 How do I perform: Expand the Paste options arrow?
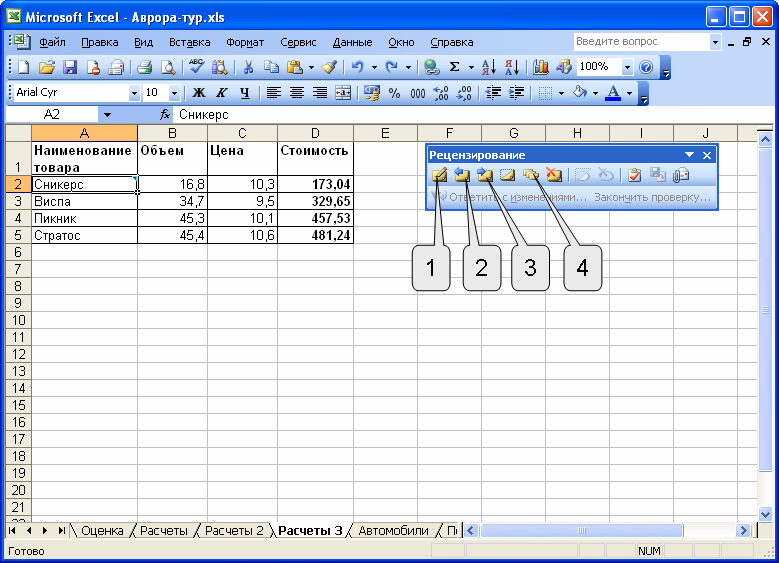pos(312,67)
